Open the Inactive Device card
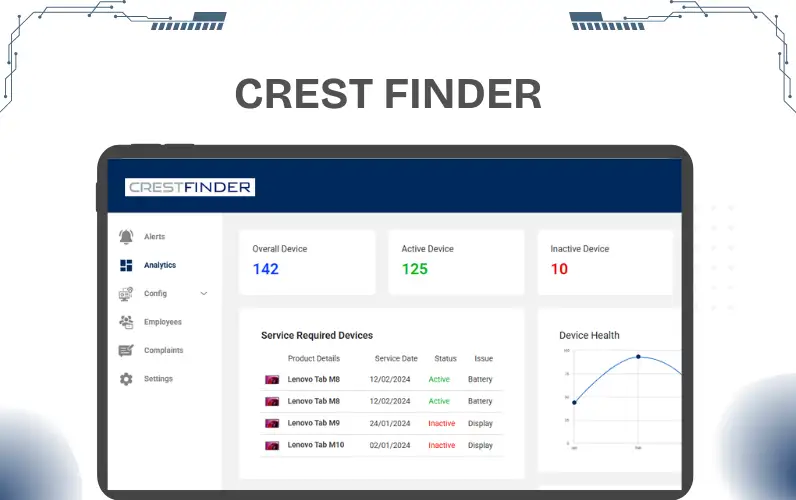 pyautogui.click(x=605, y=262)
